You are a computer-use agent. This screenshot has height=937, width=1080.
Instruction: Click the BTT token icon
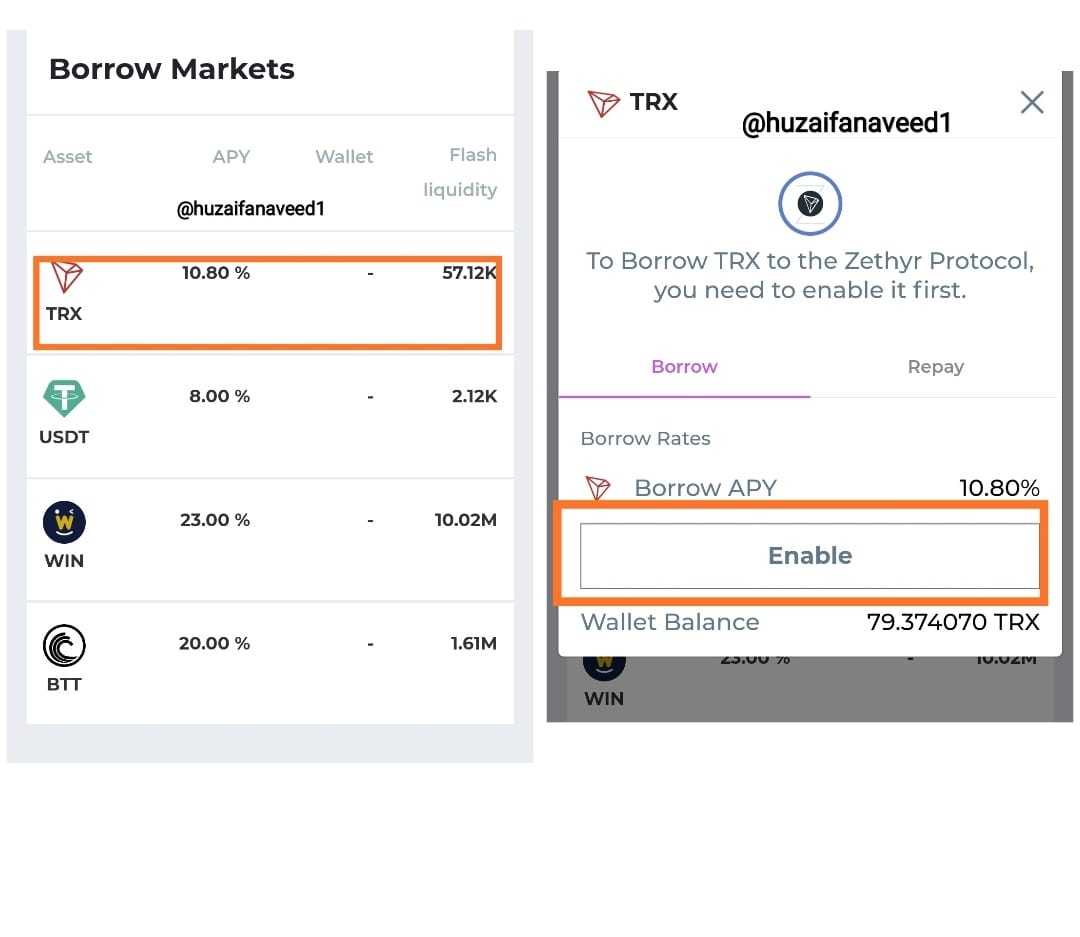(x=64, y=646)
